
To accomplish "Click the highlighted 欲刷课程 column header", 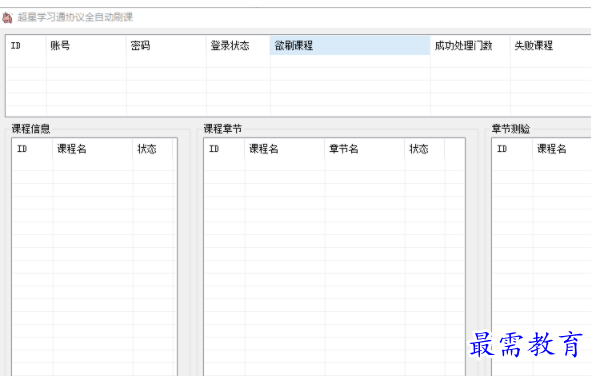I will (350, 46).
